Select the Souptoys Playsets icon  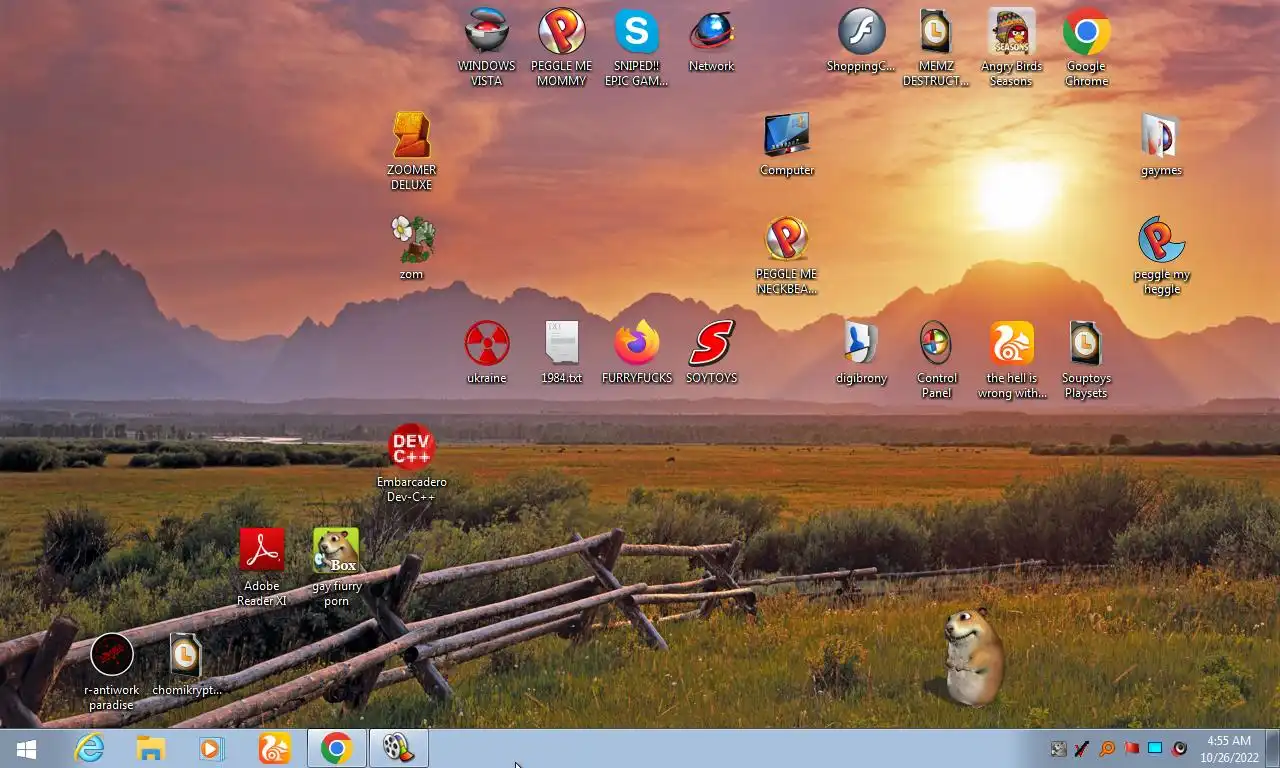pyautogui.click(x=1086, y=359)
